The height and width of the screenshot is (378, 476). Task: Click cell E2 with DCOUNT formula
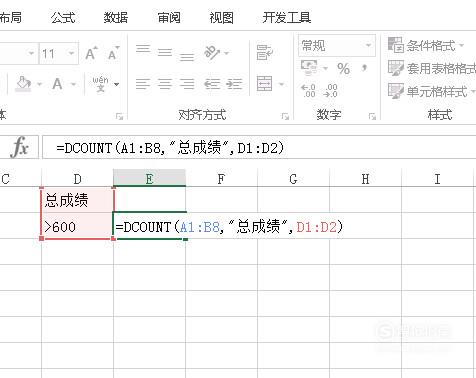(x=149, y=226)
